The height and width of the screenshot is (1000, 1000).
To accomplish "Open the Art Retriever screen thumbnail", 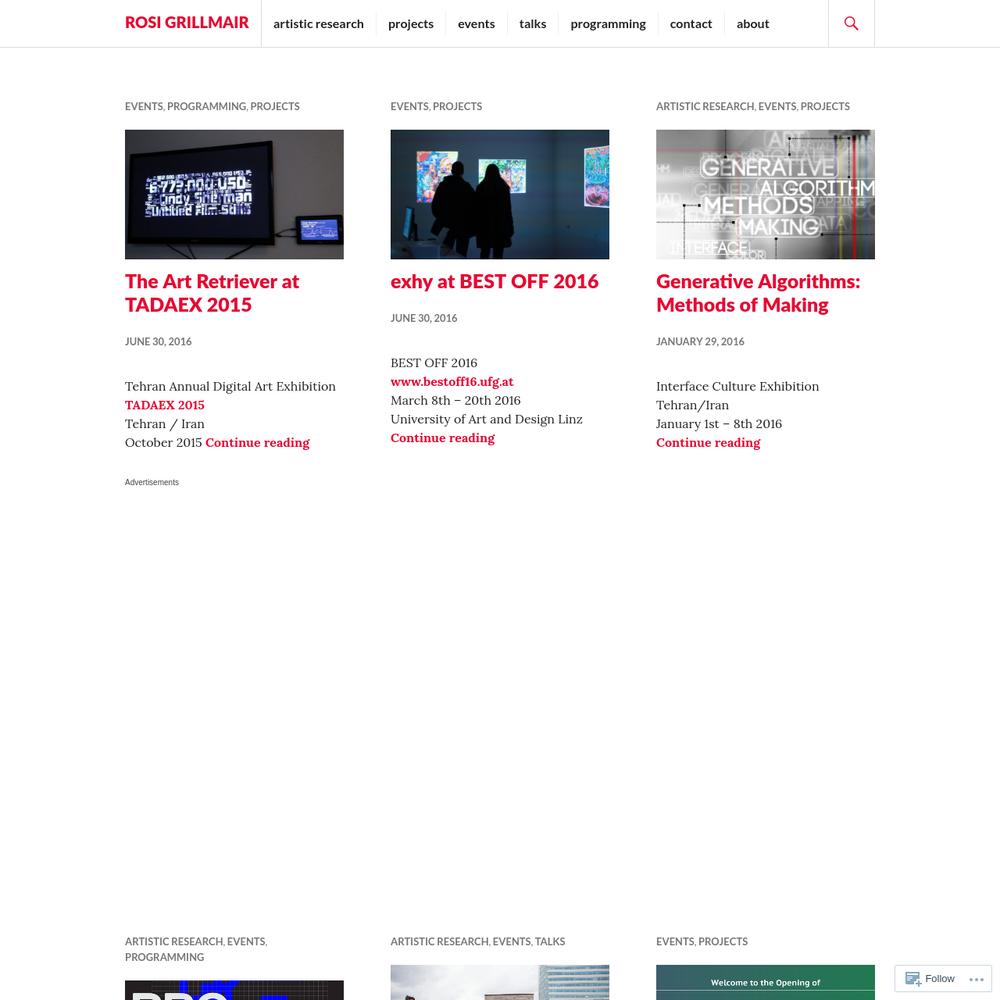I will click(x=234, y=195).
